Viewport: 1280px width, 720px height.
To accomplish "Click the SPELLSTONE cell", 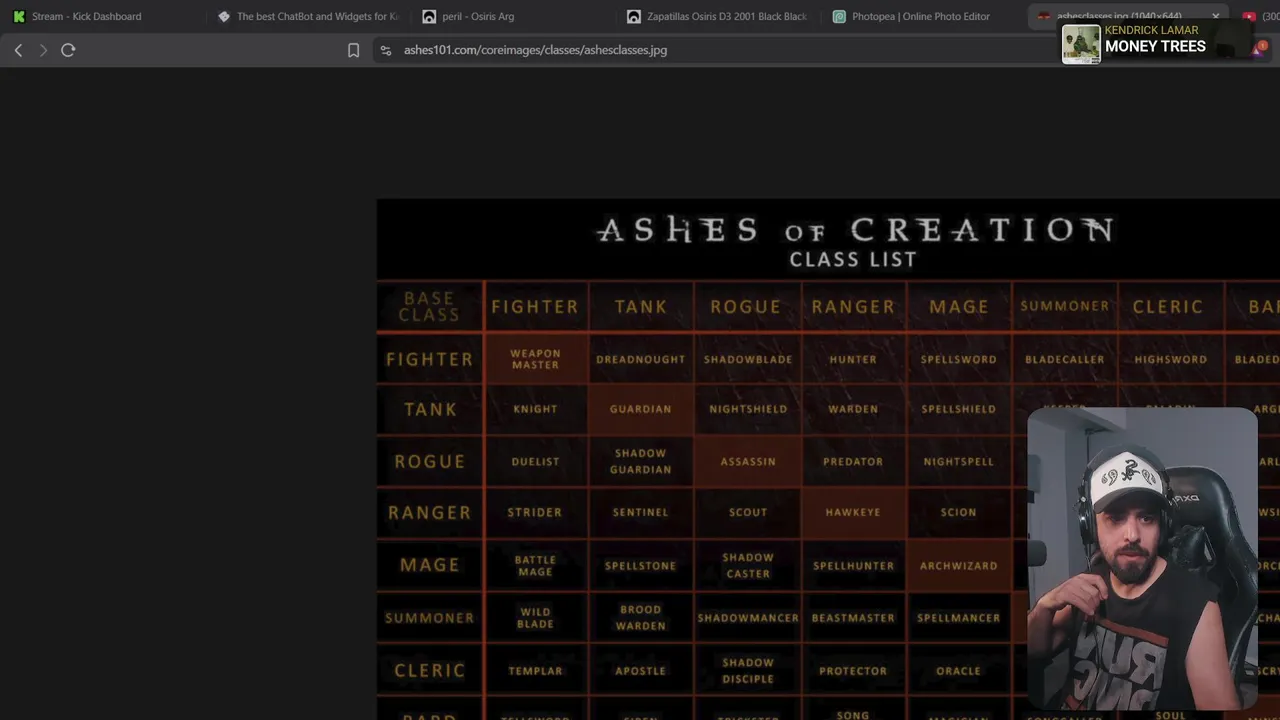I will point(641,565).
